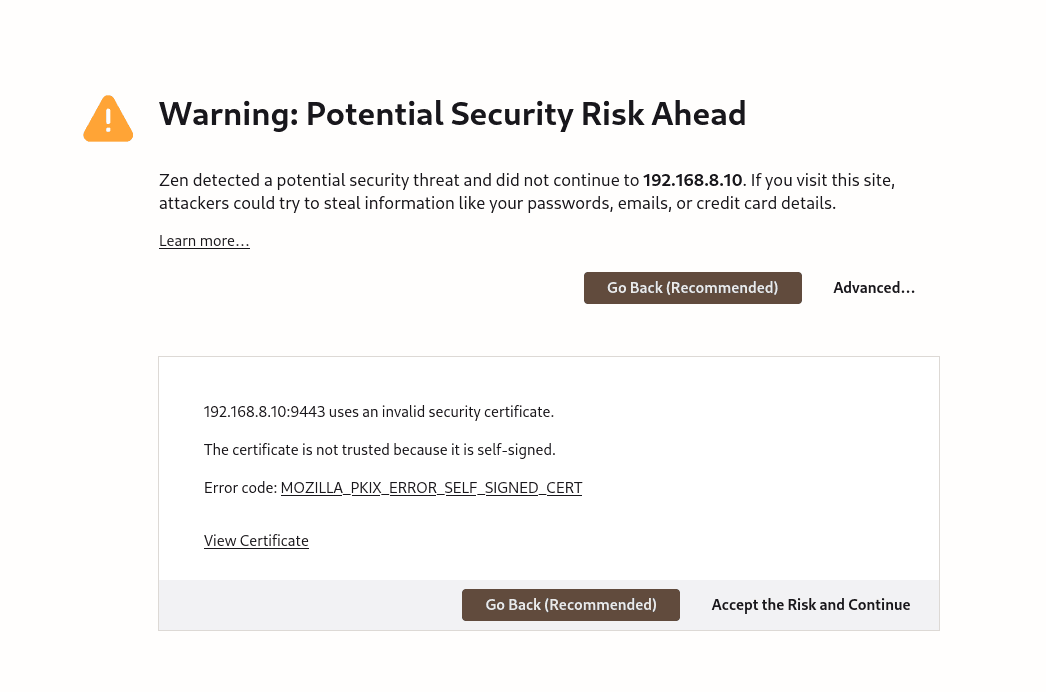Click the invalid security certificate message line
This screenshot has height=692, width=1046.
tap(379, 412)
